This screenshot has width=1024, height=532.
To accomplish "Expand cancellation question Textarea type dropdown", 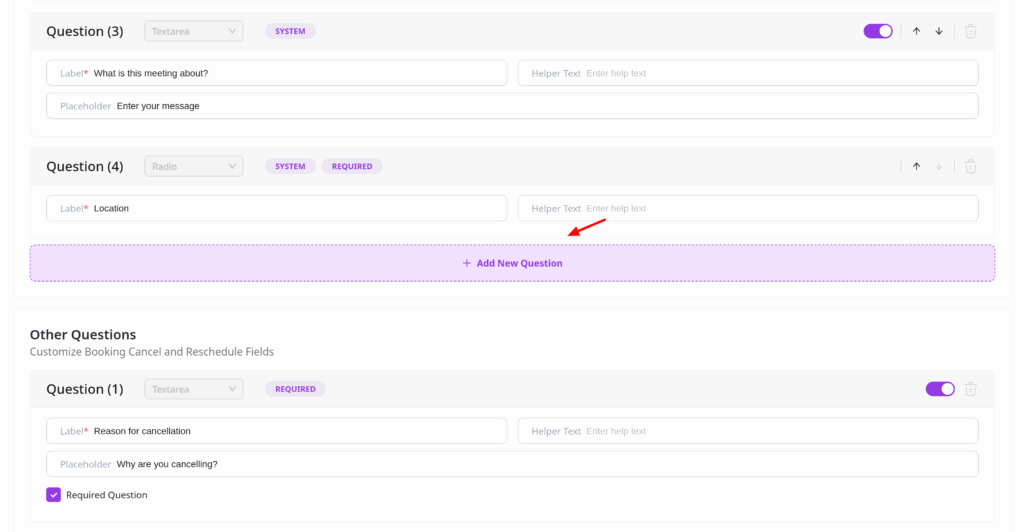I will point(193,389).
